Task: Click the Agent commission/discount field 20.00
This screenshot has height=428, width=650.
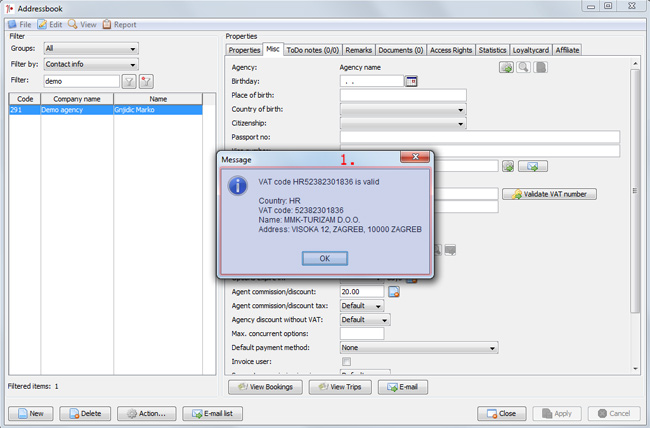Action: point(362,292)
